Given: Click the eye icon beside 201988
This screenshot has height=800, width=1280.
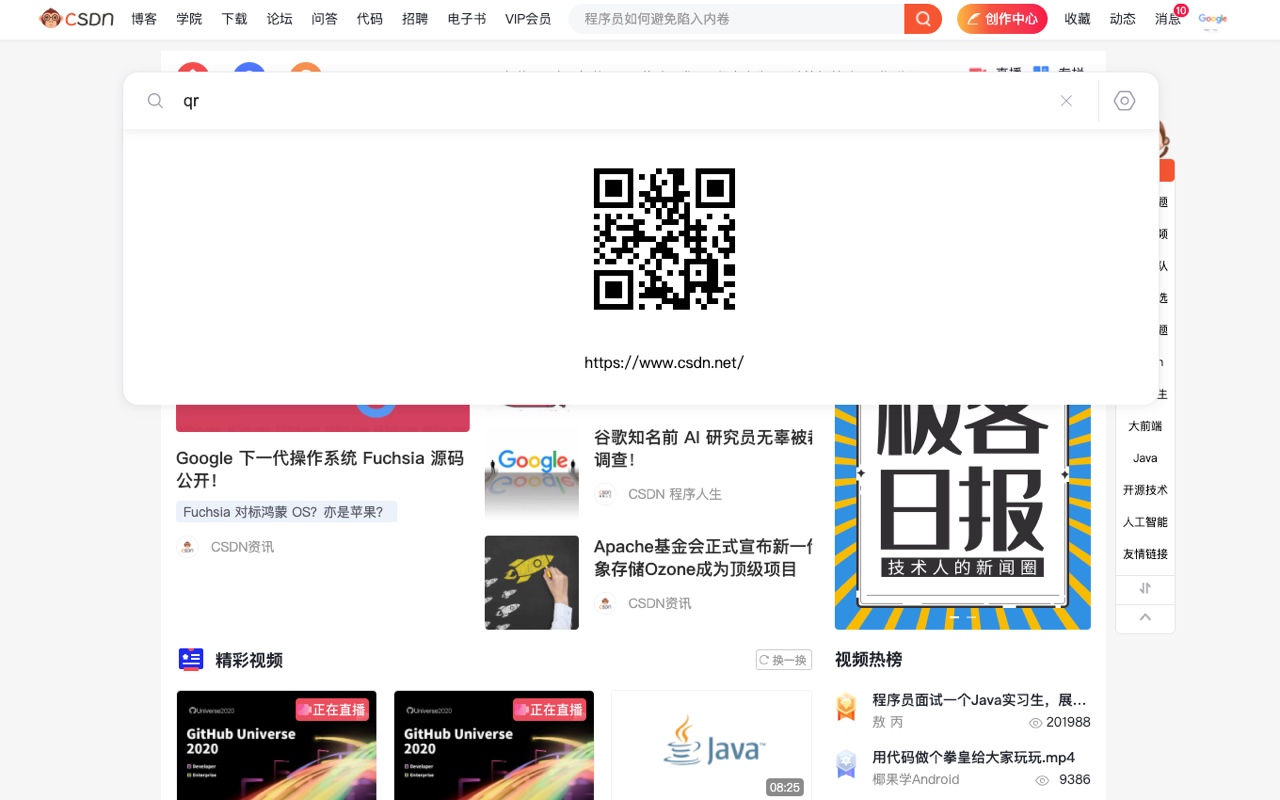Looking at the screenshot, I should (1035, 723).
